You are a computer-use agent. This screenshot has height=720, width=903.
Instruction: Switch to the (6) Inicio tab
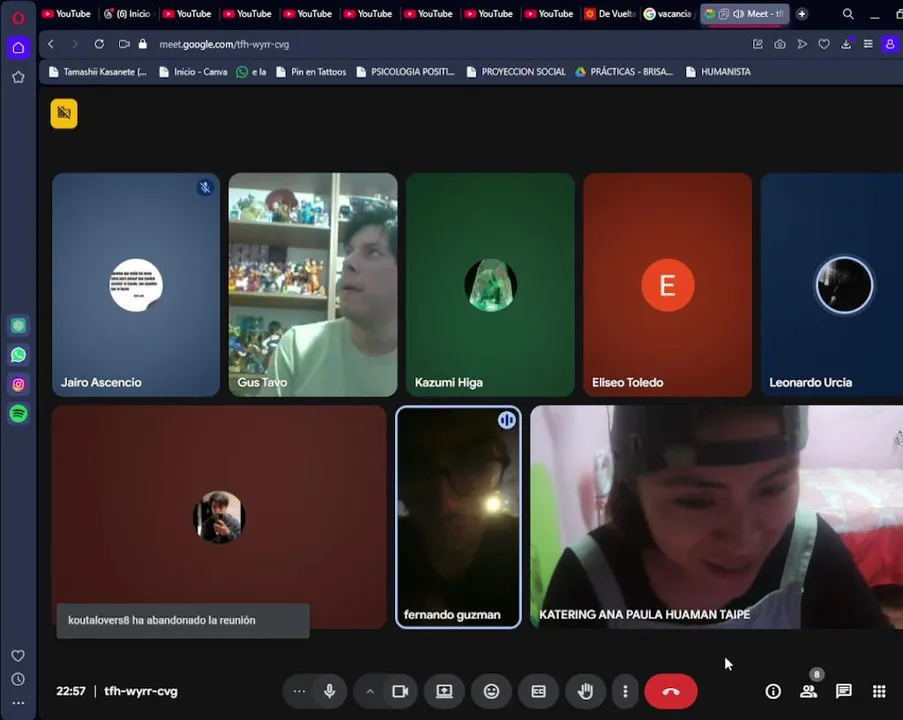pos(127,14)
